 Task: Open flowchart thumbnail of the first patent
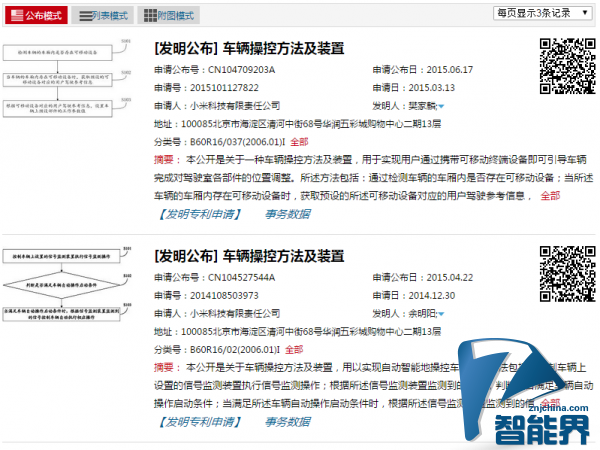point(70,82)
